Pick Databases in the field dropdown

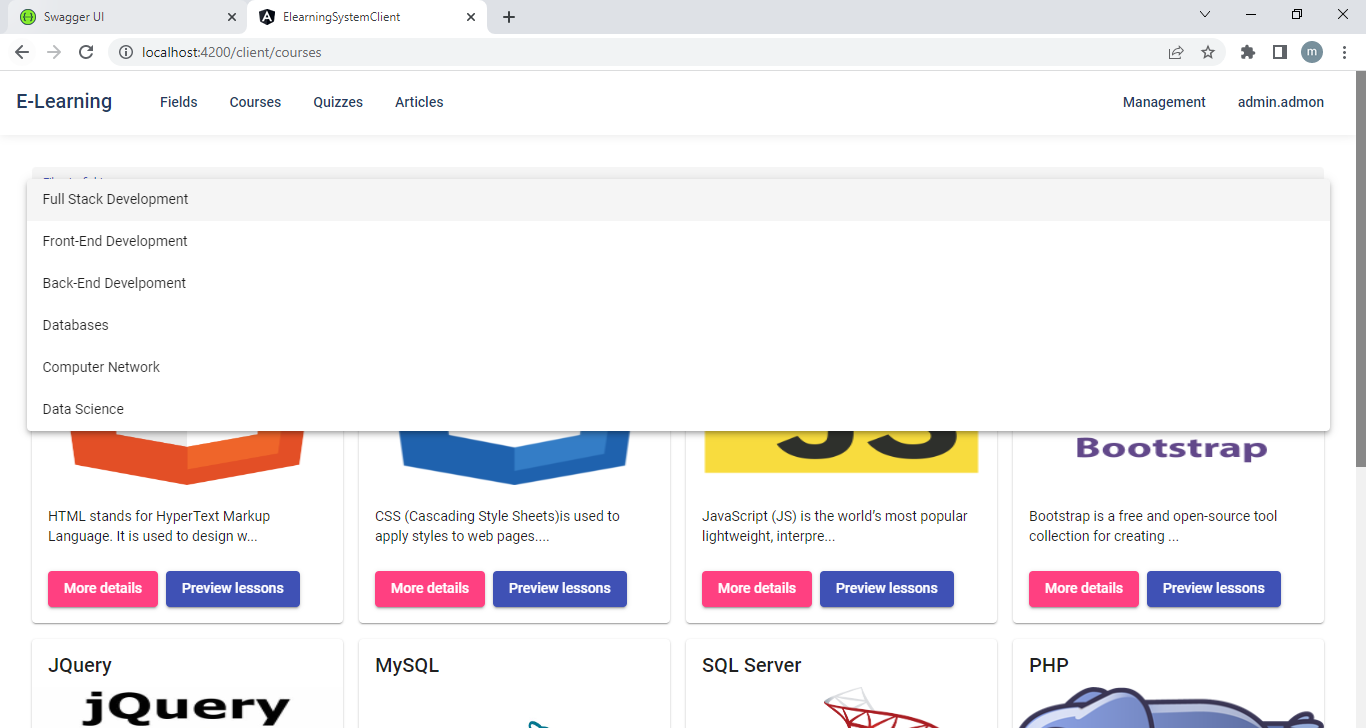(75, 325)
